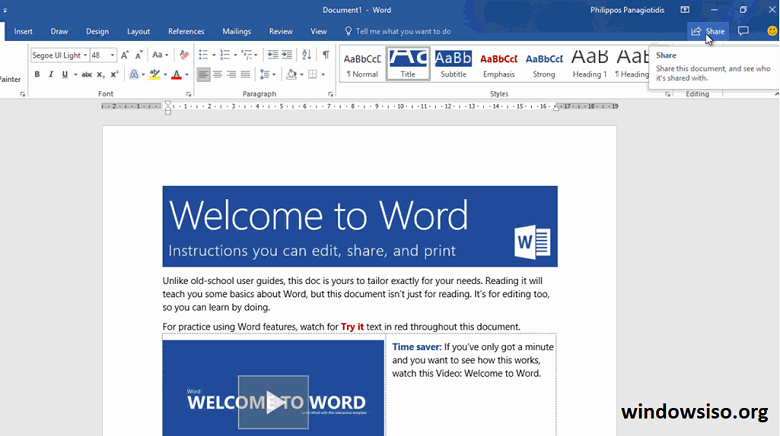Open line and paragraph spacing
The height and width of the screenshot is (436, 780).
point(265,74)
